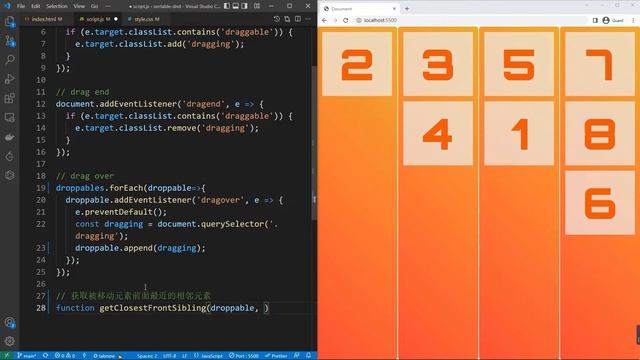The width and height of the screenshot is (640, 360).
Task: Click the number 3 card
Action: click(x=438, y=64)
